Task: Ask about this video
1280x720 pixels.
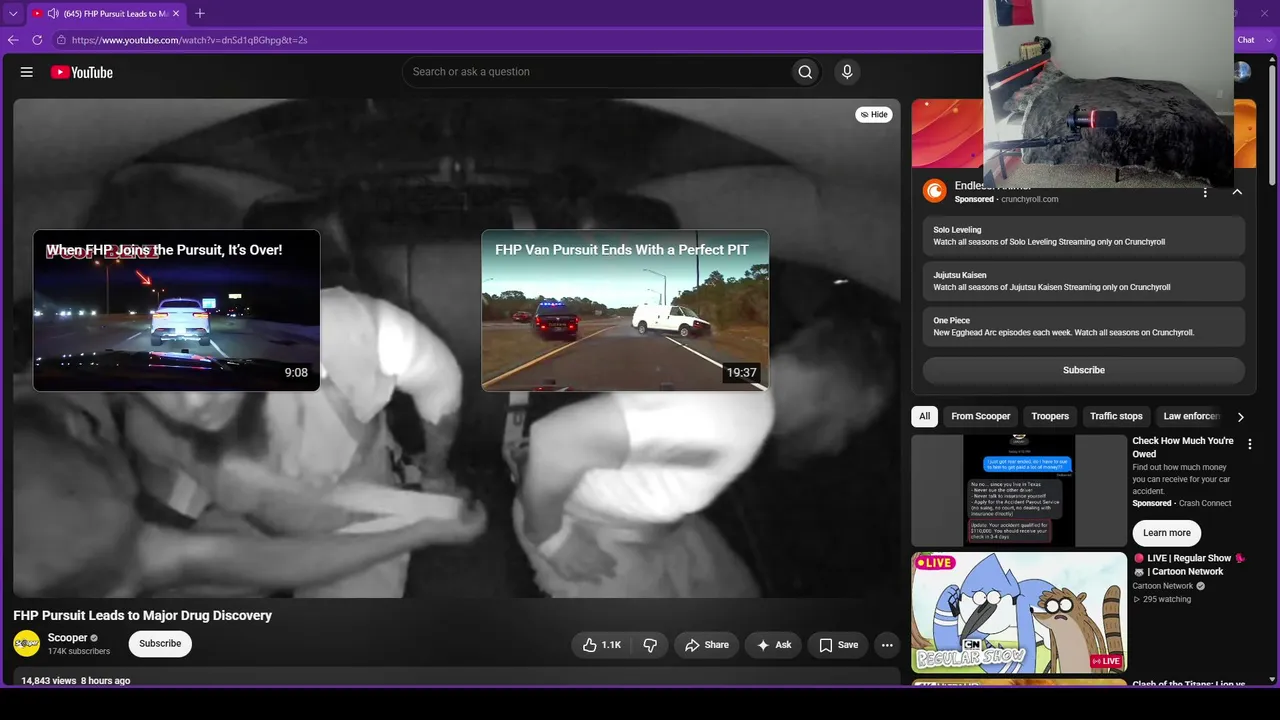Action: coord(774,645)
